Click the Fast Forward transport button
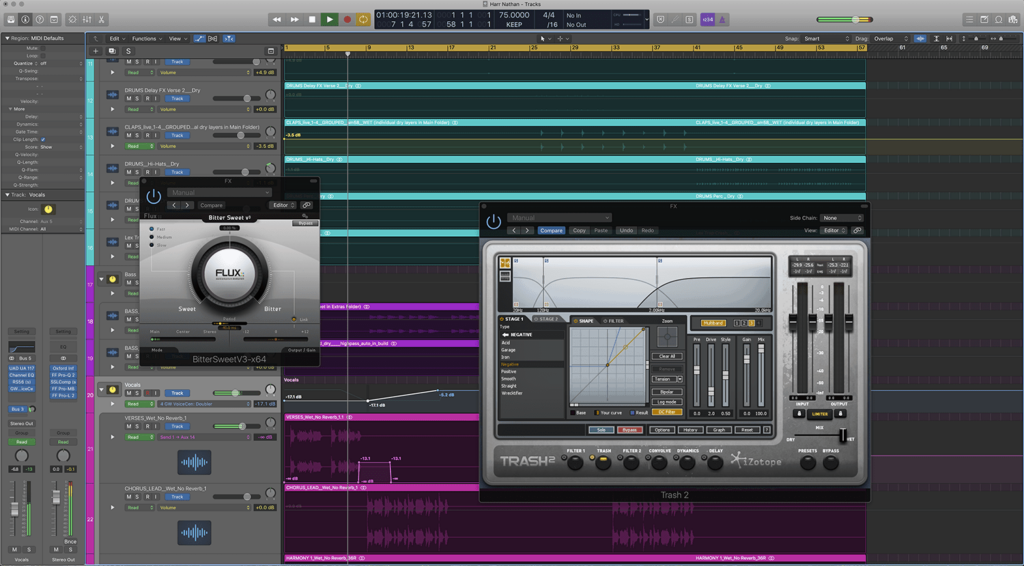 pyautogui.click(x=295, y=20)
